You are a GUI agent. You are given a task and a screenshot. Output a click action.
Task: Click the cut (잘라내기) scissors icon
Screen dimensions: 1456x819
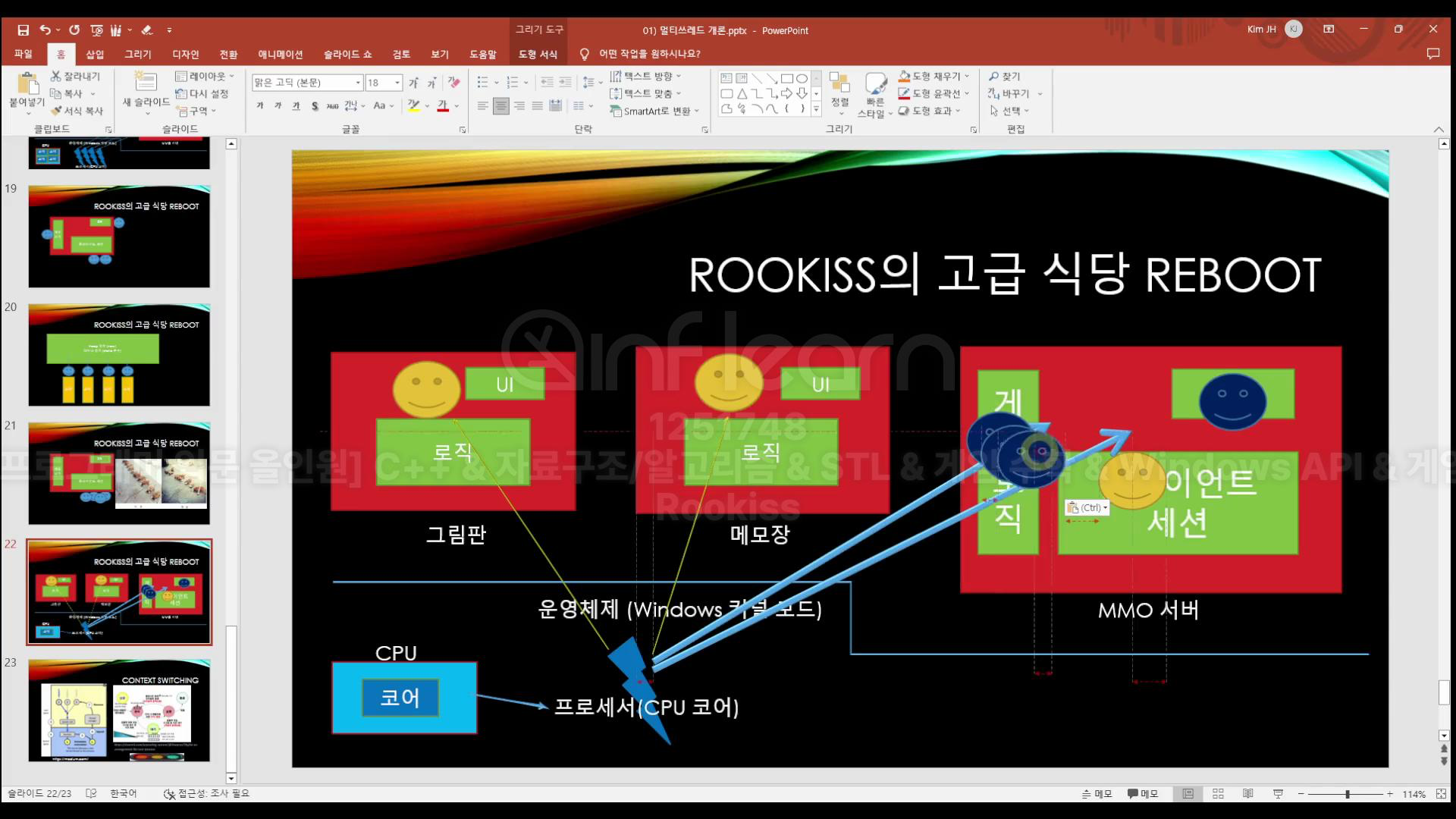(56, 76)
